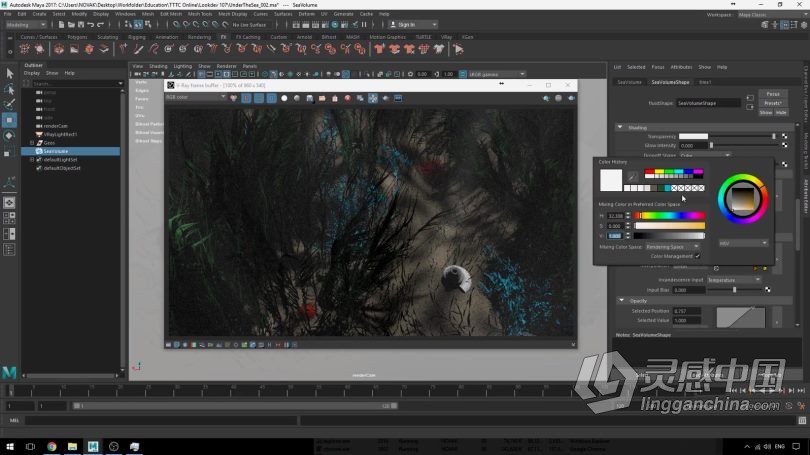
Task: Click the Save Scene icon
Action: coord(81,24)
